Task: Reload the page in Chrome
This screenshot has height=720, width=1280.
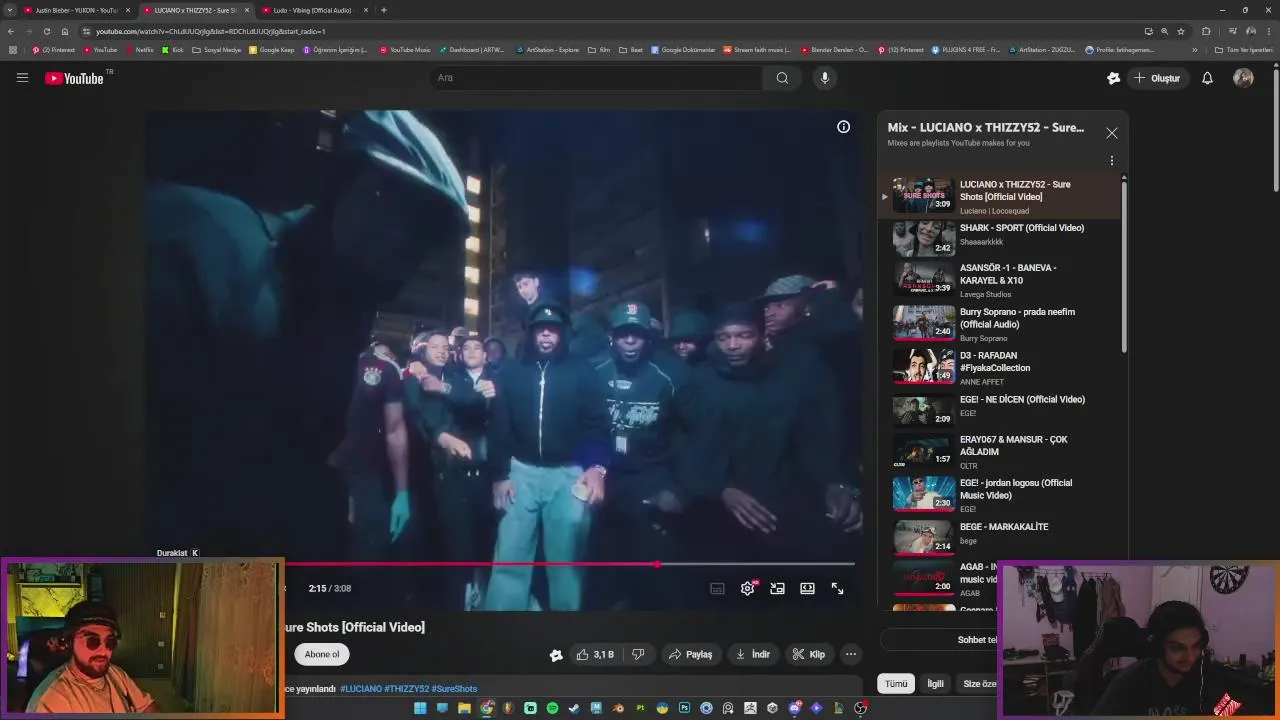Action: 46,31
